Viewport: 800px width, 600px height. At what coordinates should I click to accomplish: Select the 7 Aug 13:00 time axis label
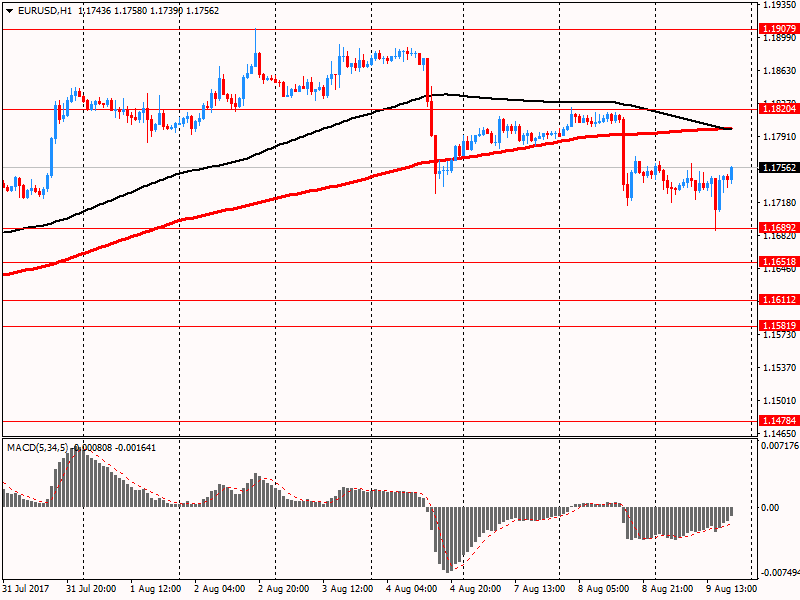539,589
